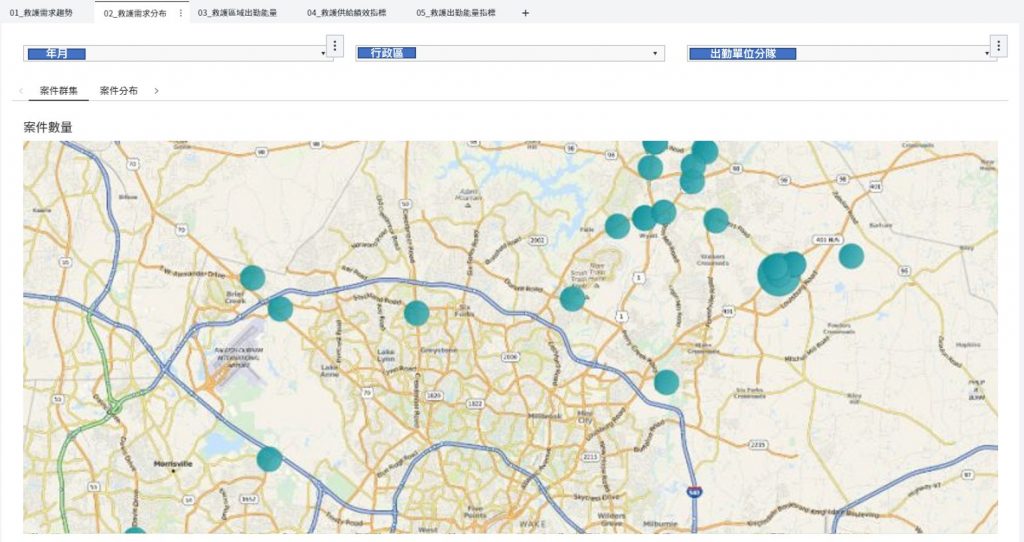
Task: Open kebab menu beside 出勤單位分隊 filter
Action: (x=999, y=46)
